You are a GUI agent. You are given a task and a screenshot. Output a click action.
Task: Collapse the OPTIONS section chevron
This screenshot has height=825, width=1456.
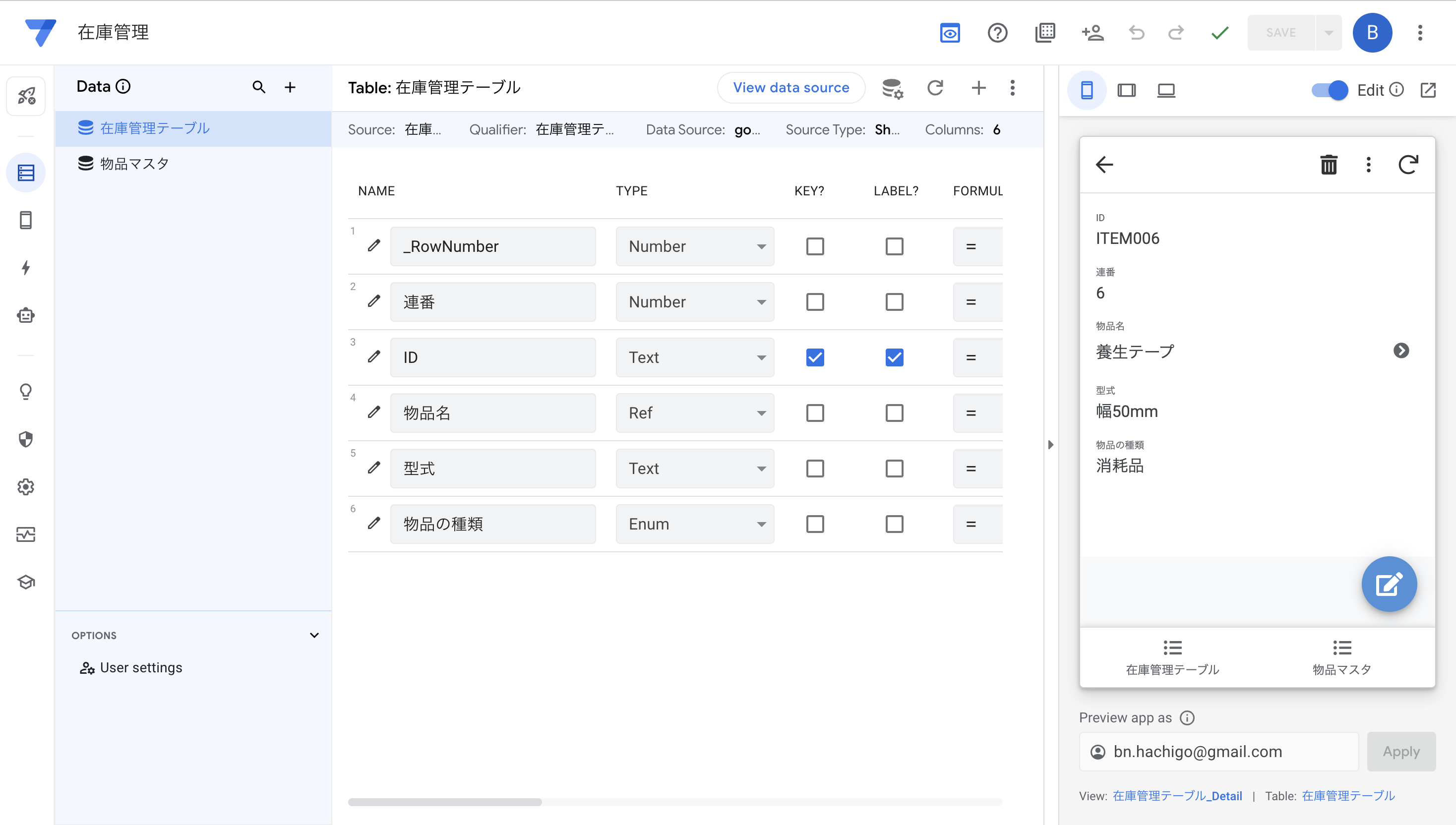coord(314,635)
